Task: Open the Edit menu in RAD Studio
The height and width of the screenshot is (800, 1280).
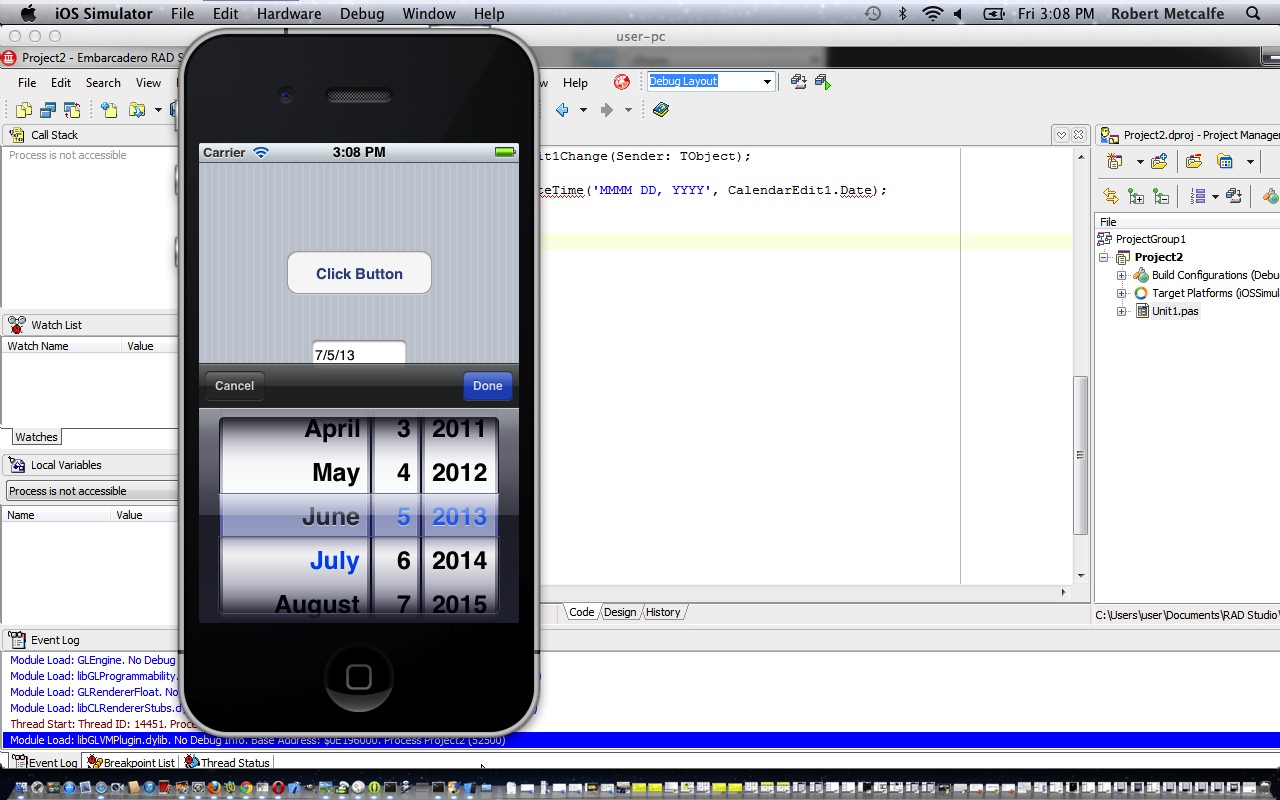Action: [x=61, y=83]
